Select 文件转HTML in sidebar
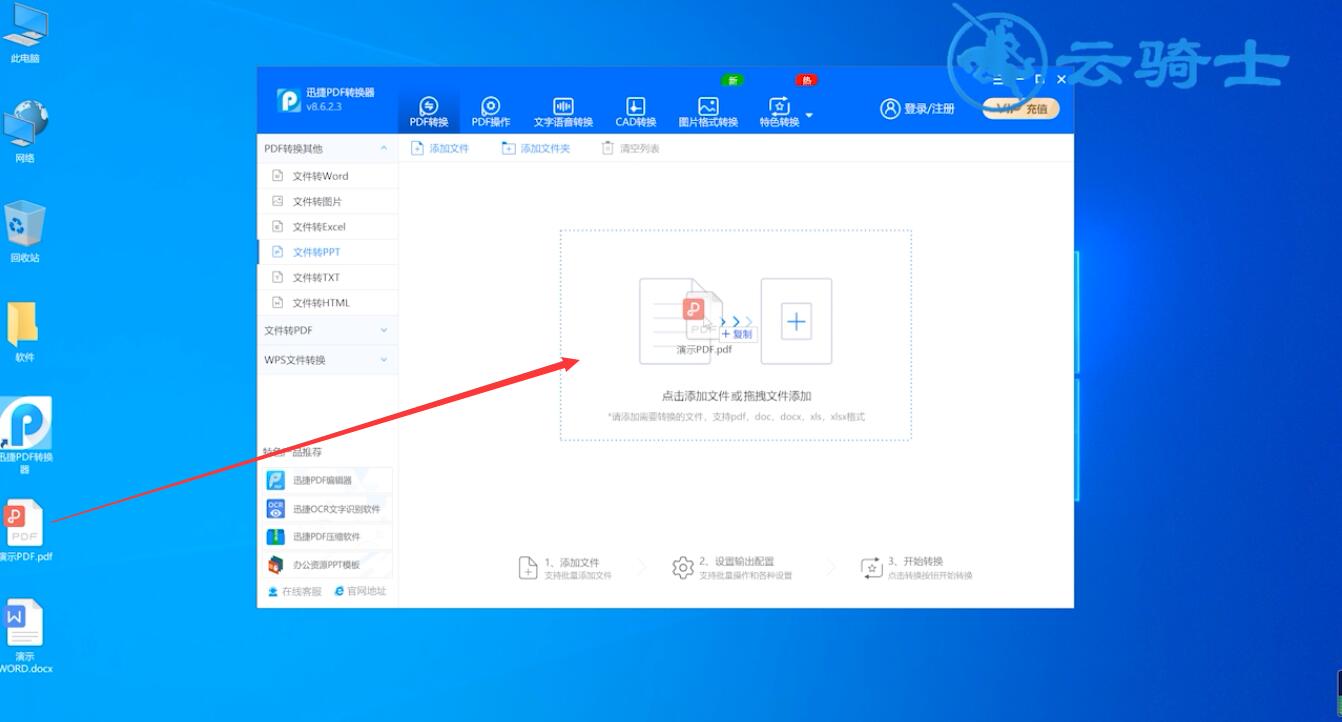The image size is (1342, 722). pyautogui.click(x=327, y=302)
